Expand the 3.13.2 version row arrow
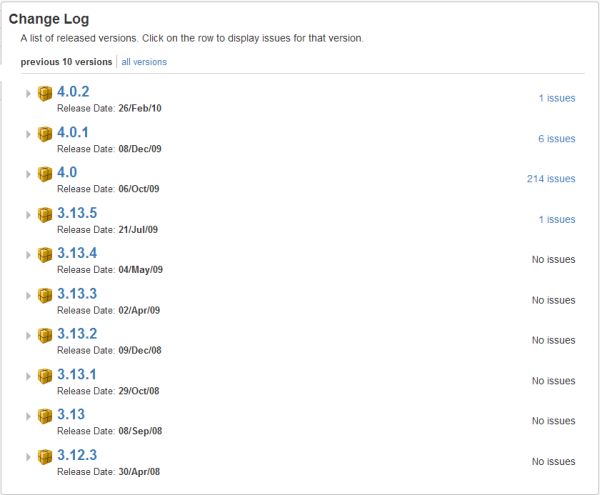 click(x=28, y=336)
